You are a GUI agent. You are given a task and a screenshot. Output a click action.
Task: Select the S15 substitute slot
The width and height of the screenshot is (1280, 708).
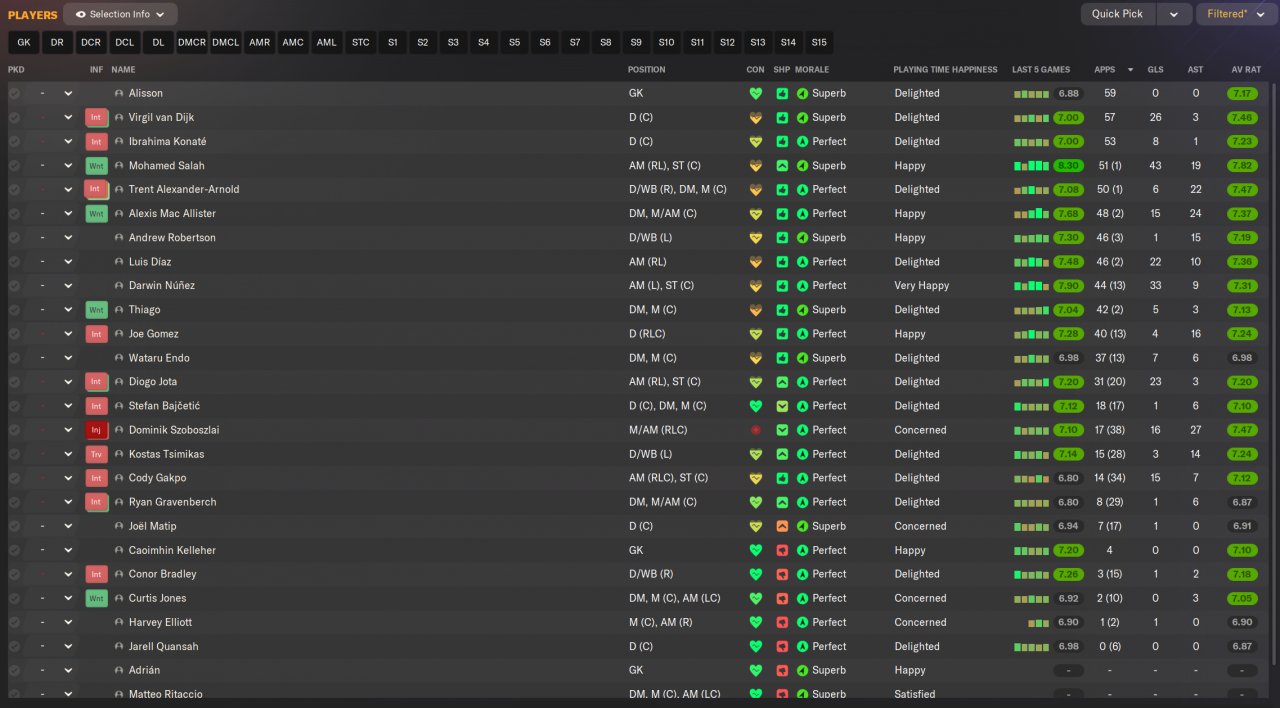click(819, 43)
